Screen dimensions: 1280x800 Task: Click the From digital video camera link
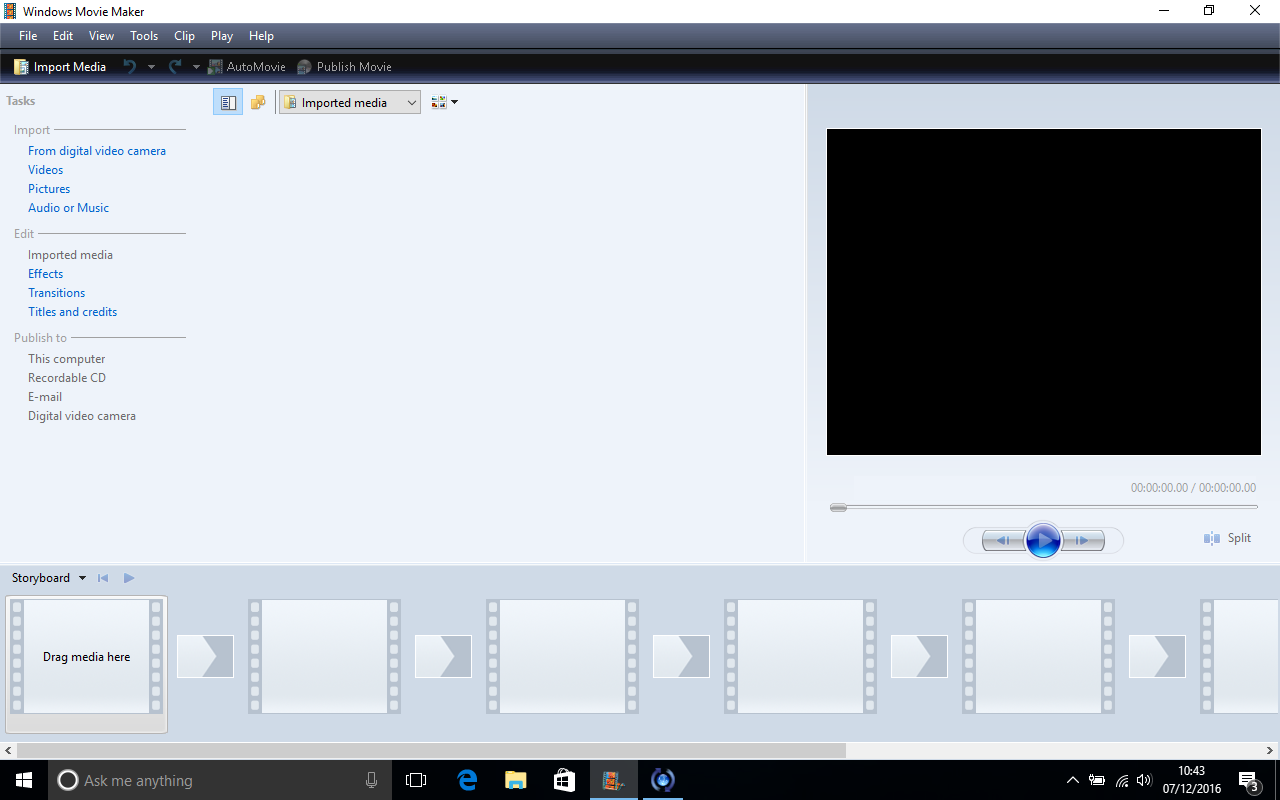tap(97, 151)
